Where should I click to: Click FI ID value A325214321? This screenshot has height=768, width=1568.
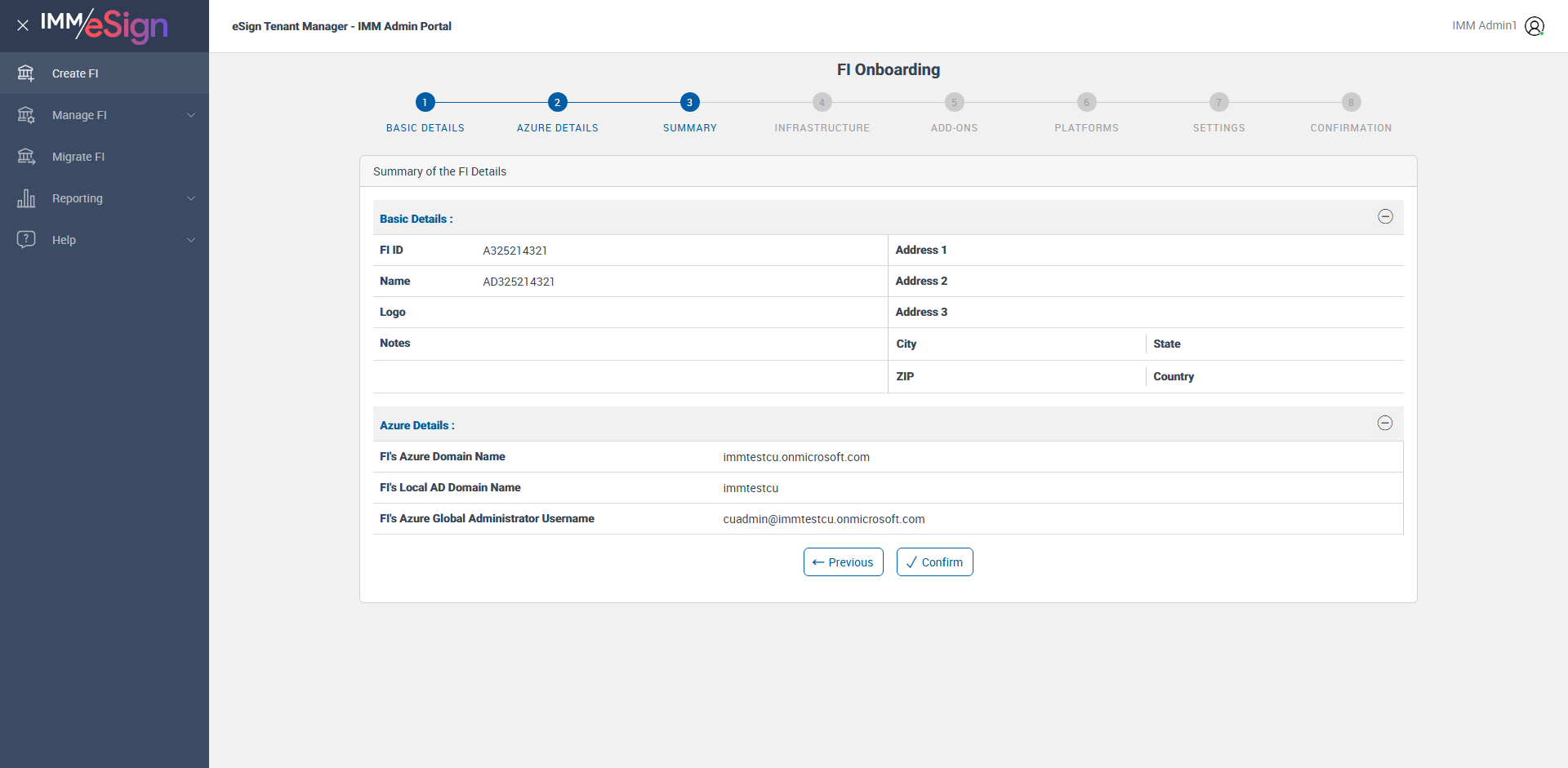coord(515,251)
